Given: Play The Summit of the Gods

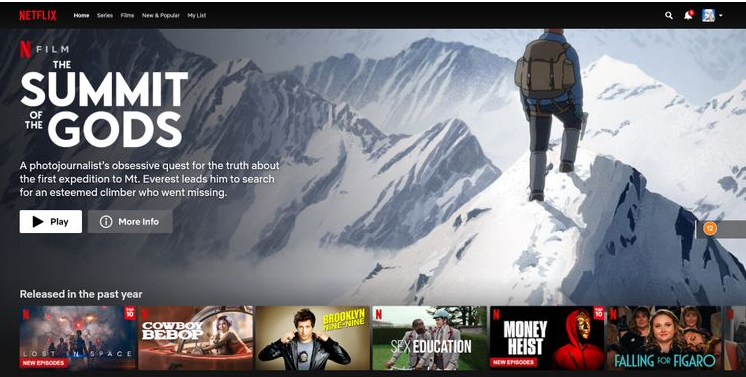Looking at the screenshot, I should click(x=50, y=221).
